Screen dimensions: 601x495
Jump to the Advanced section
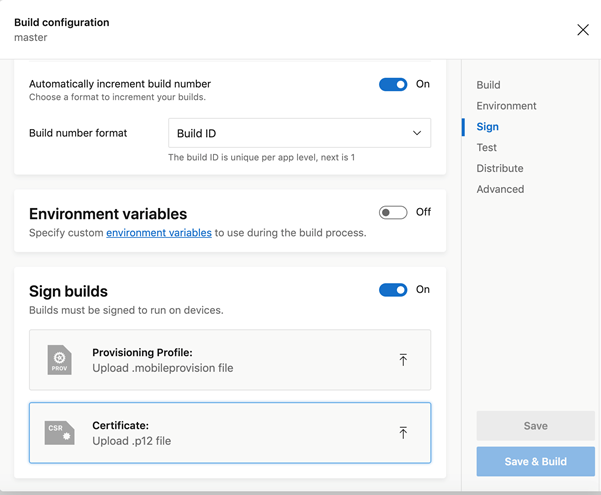500,189
